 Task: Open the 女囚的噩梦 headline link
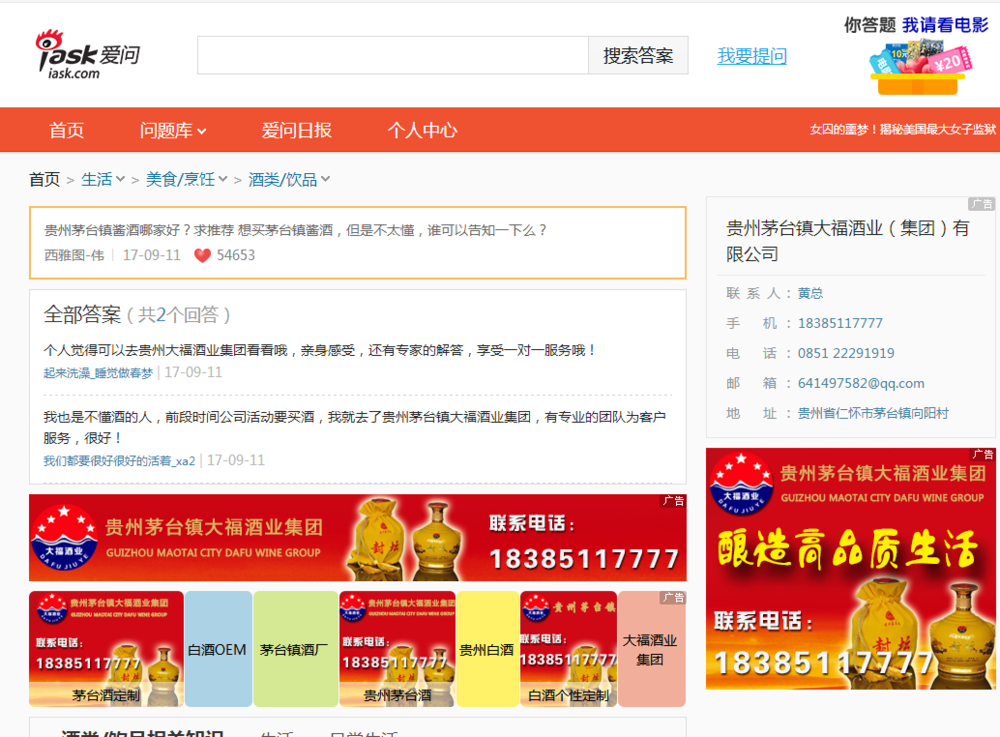[x=902, y=129]
